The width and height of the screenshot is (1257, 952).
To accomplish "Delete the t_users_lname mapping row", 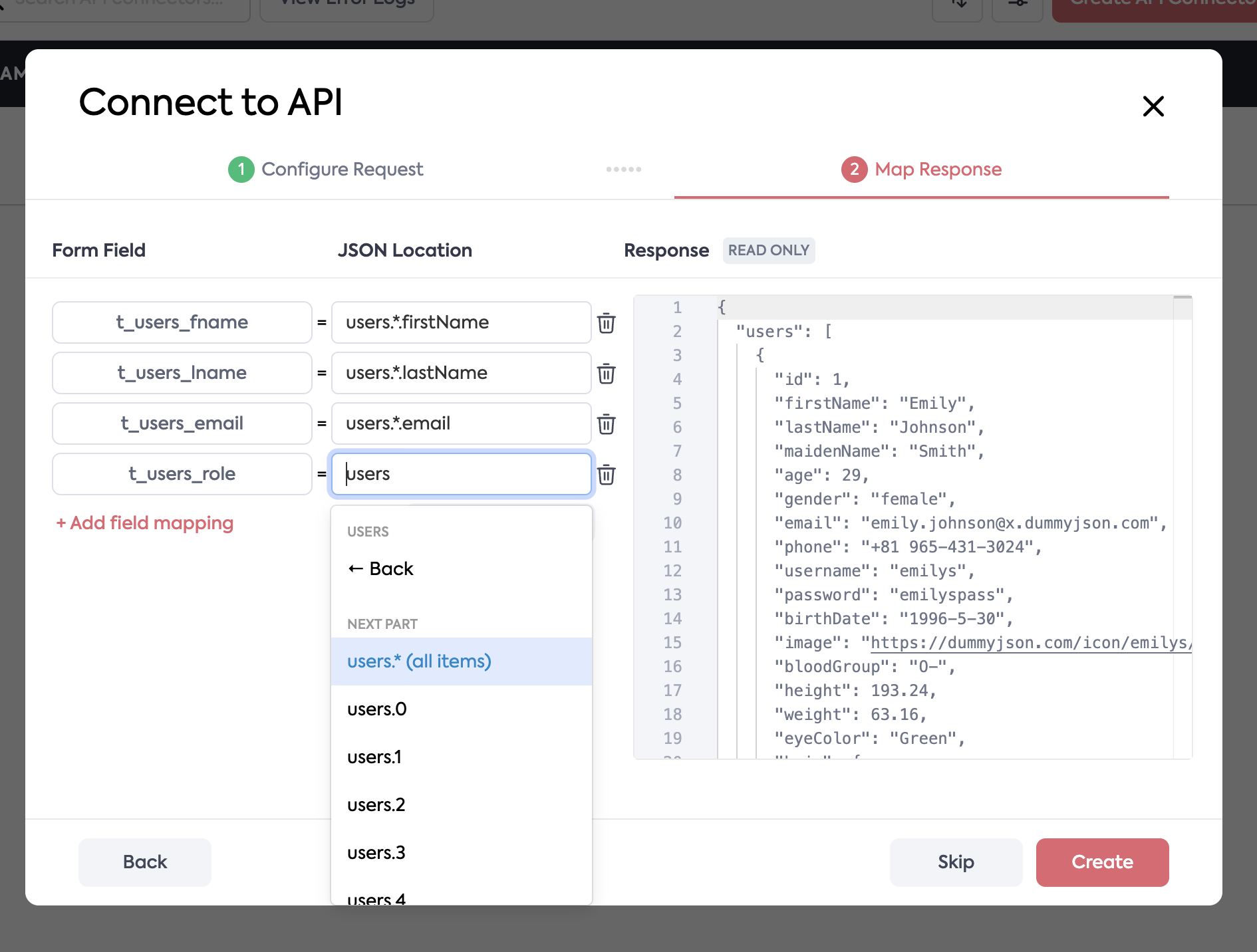I will [x=606, y=374].
